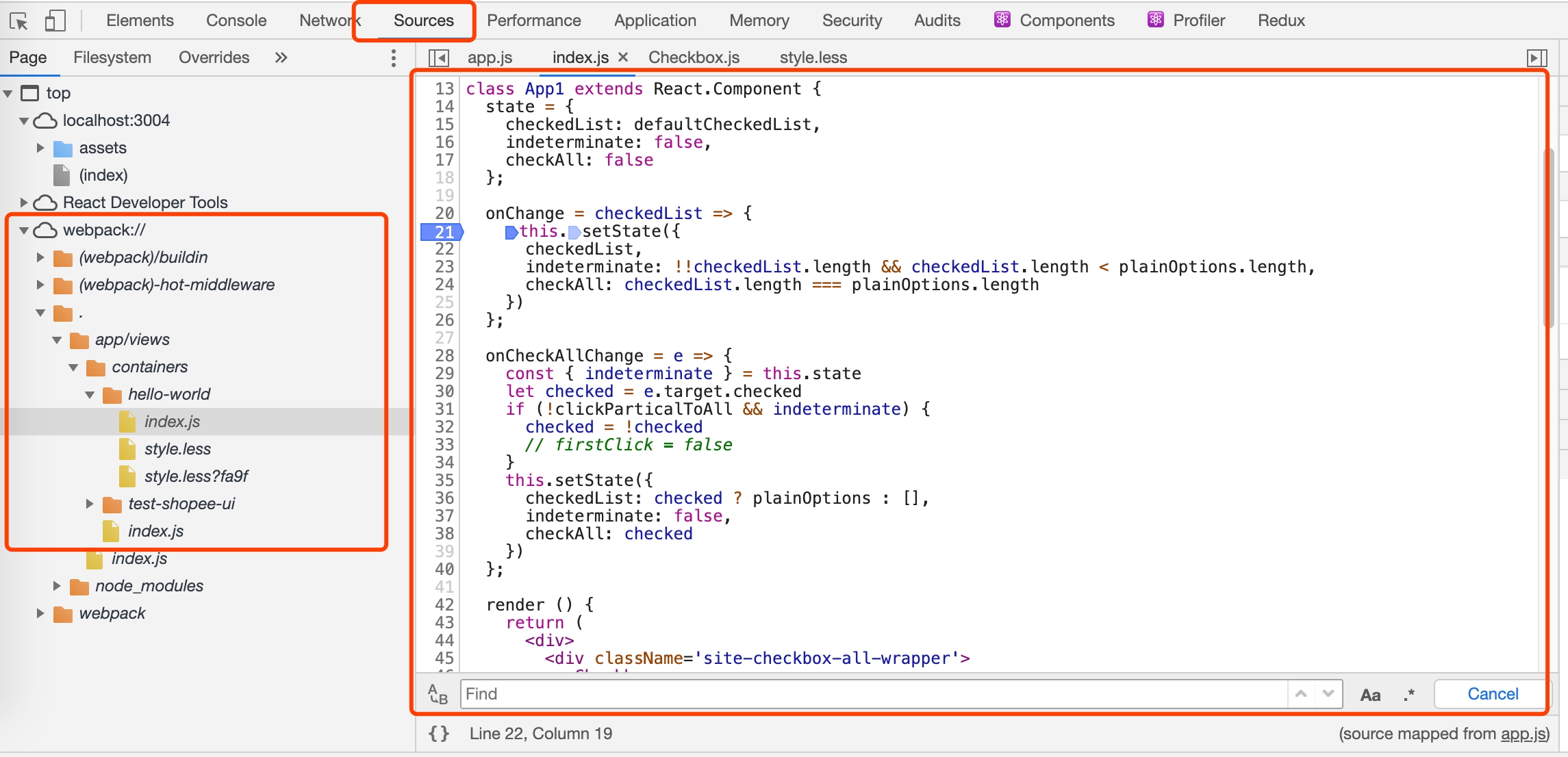
Task: Show the debugger sidebar icon
Action: [x=1537, y=57]
